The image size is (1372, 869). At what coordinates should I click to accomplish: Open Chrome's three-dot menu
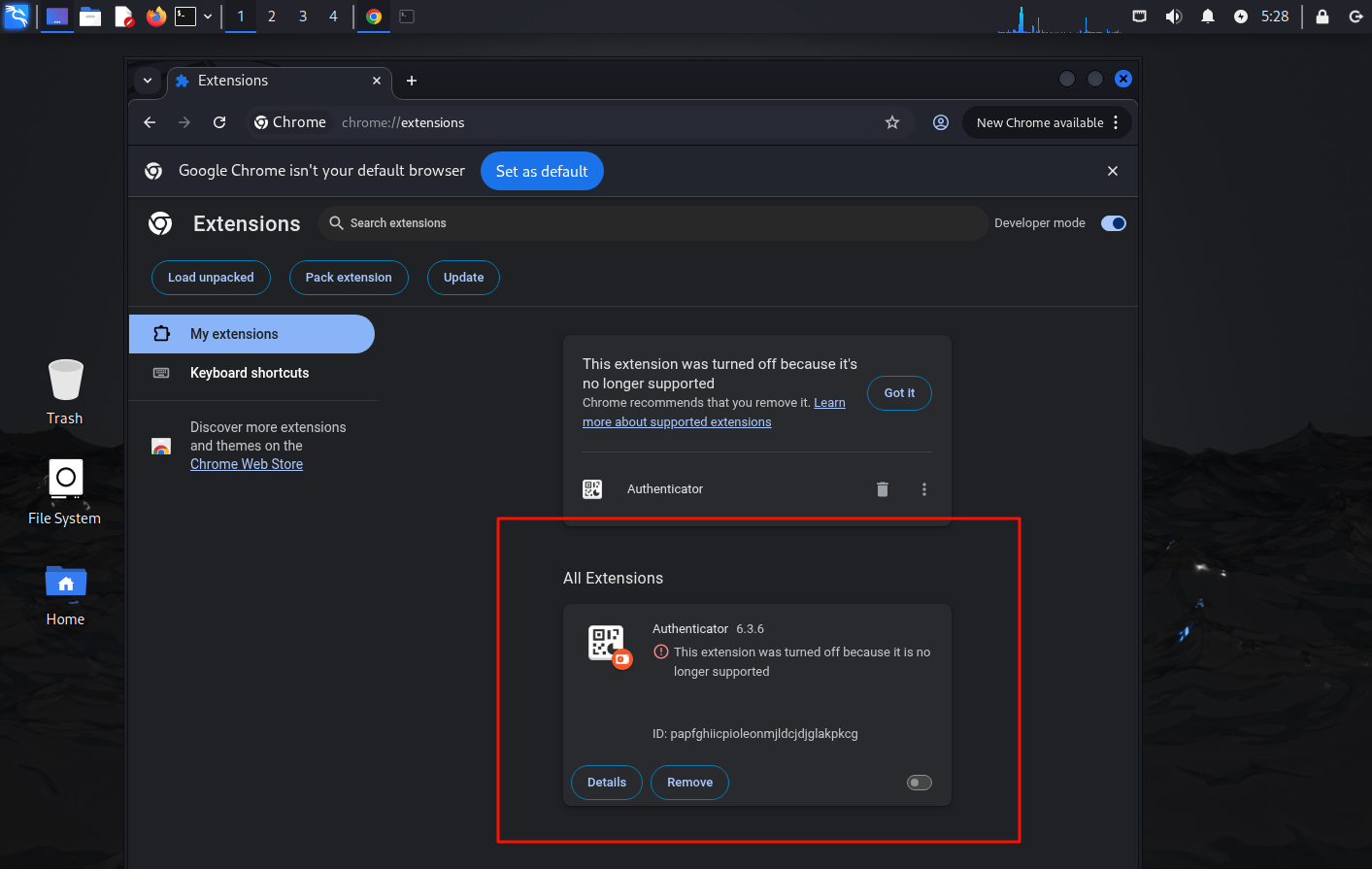[x=1117, y=122]
